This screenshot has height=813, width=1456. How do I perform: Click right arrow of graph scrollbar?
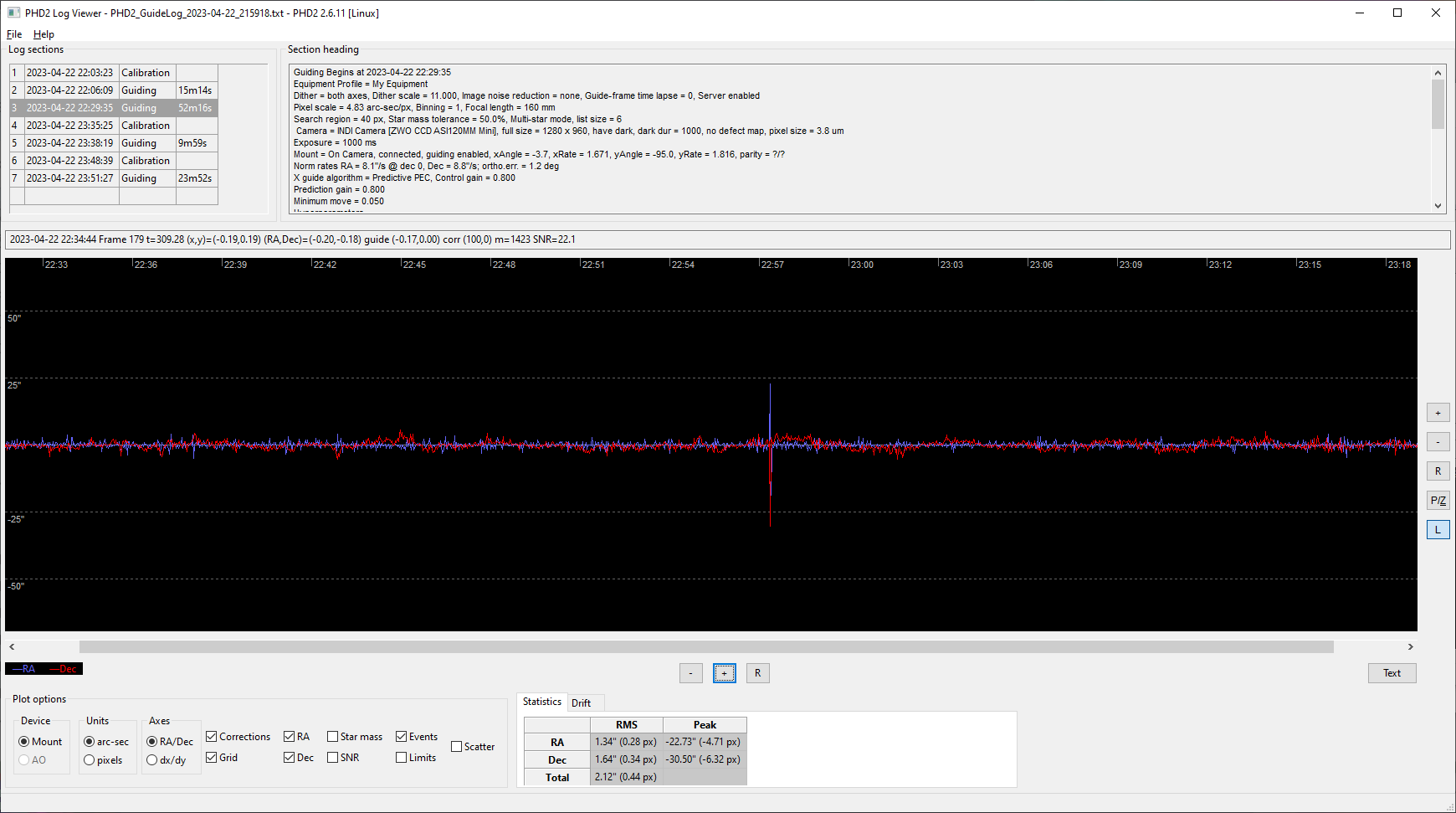(1410, 647)
